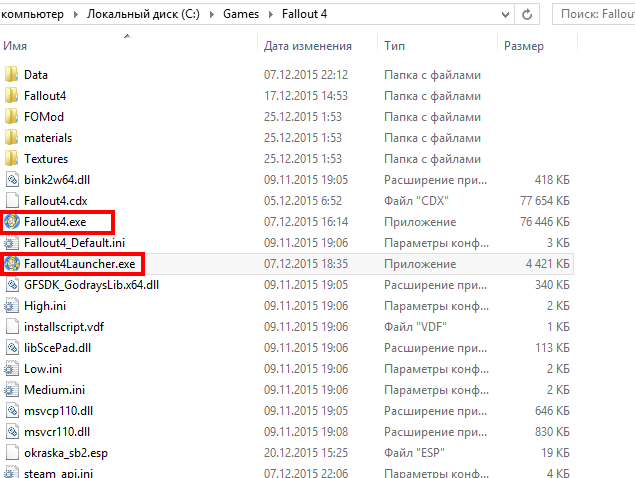Expand the chevron after Games breadcrumb

(271, 15)
